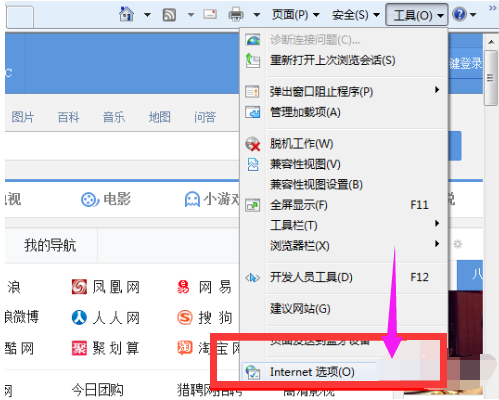
Task: Click the full screen icon
Action: pos(252,205)
